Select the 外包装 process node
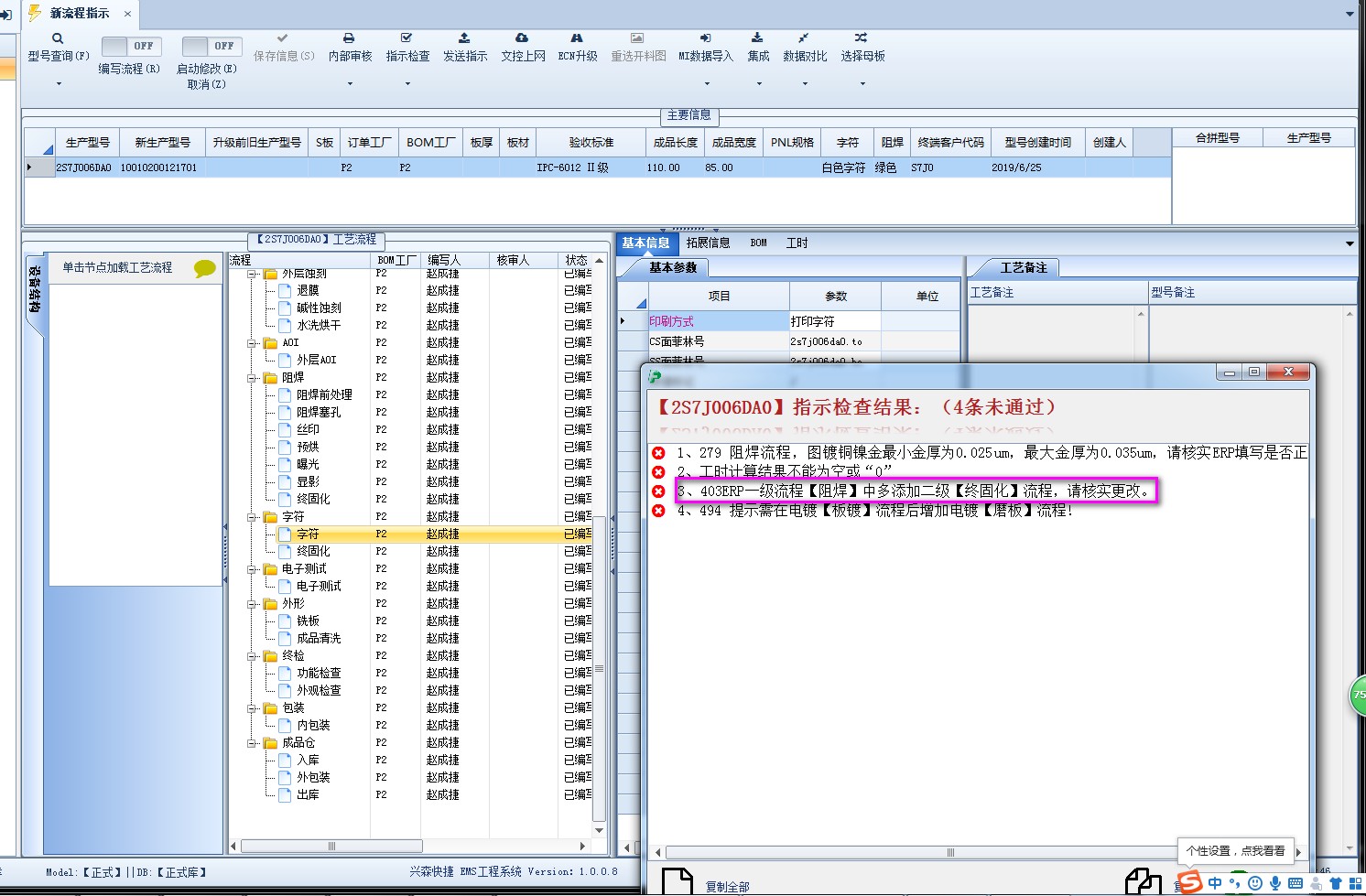 tap(313, 777)
